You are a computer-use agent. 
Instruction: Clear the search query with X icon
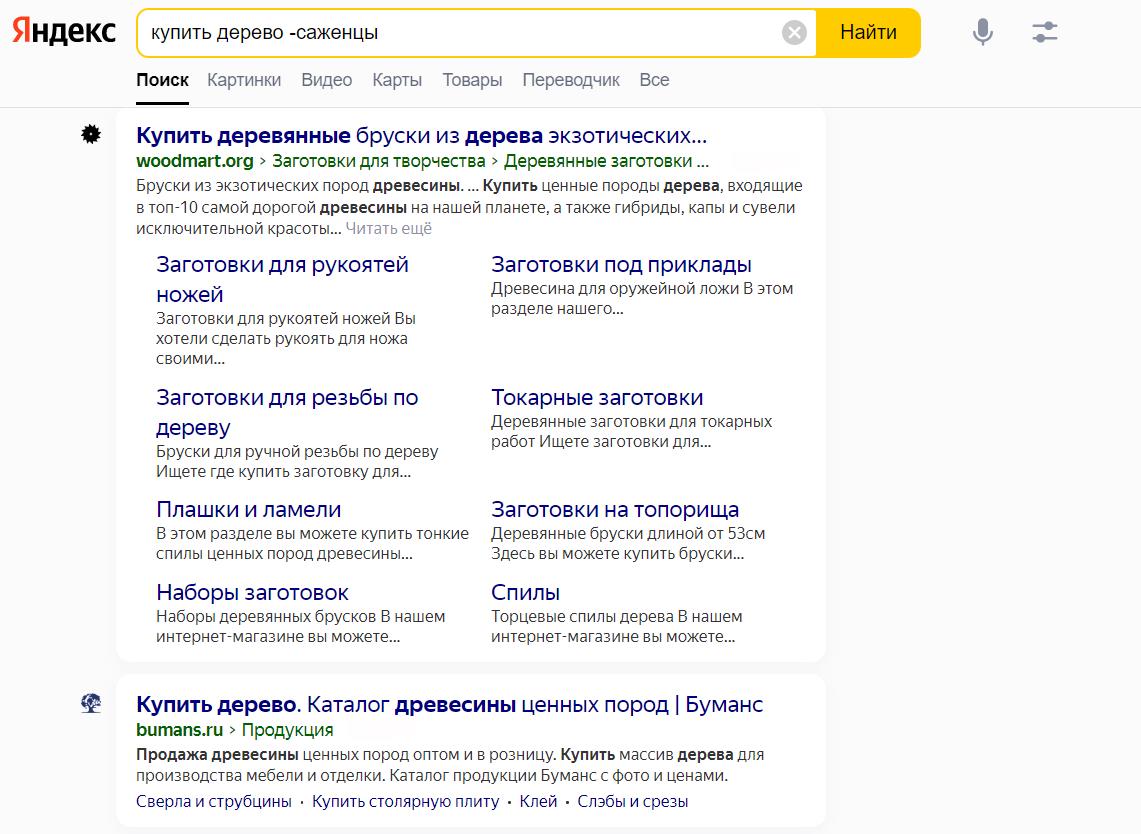[x=794, y=33]
